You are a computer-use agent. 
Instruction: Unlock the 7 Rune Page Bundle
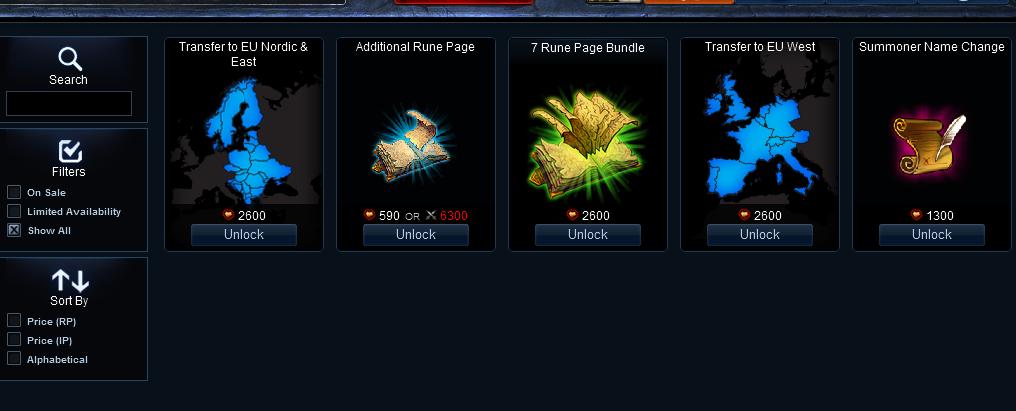(588, 235)
